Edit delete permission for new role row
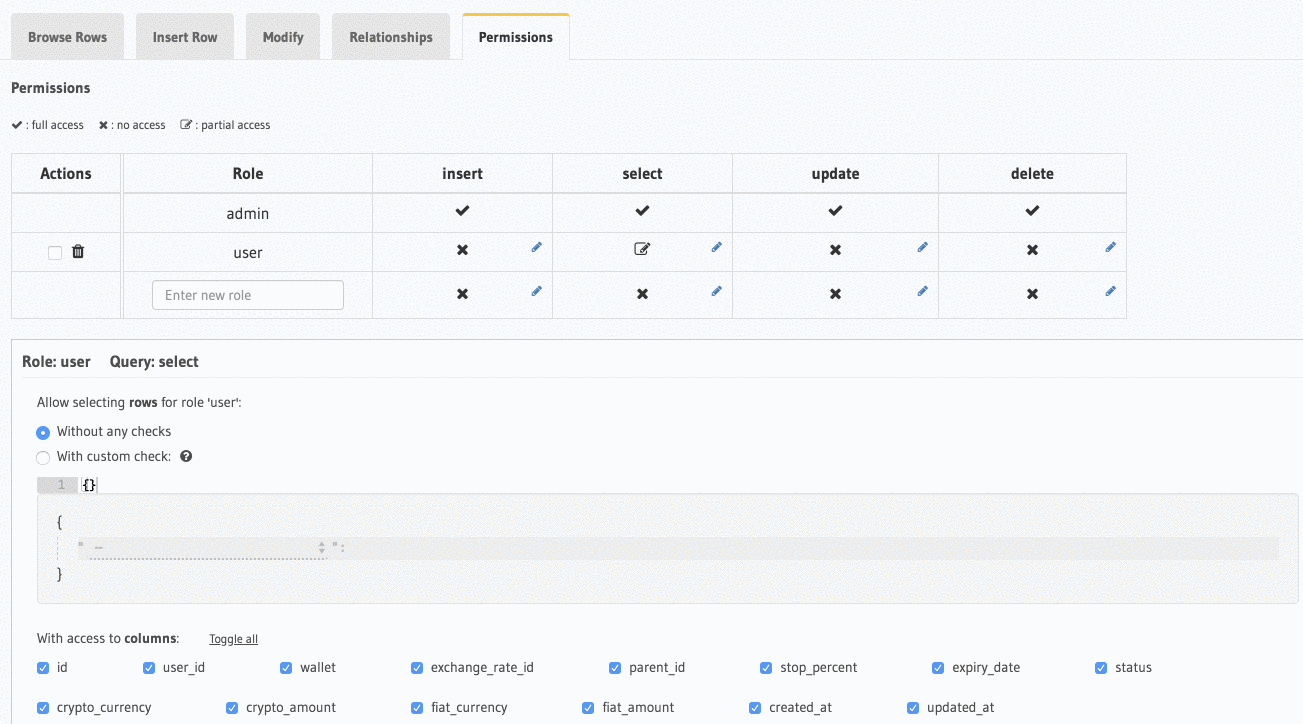Viewport: 1303px width, 724px height. [1110, 291]
